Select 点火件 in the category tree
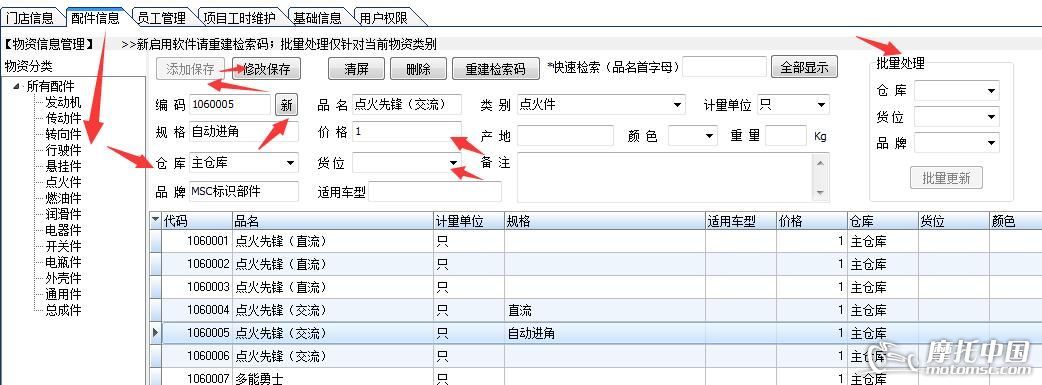The image size is (1042, 385). [x=63, y=182]
